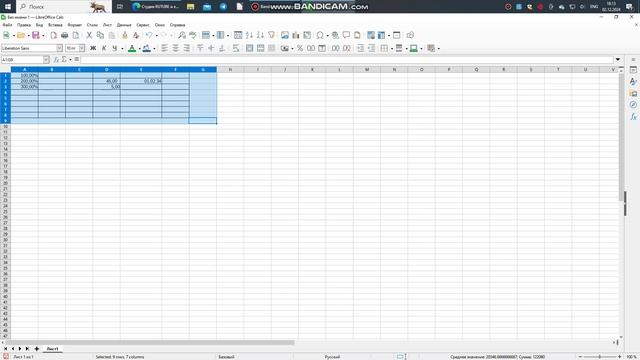Click Format as Percent icon

pyautogui.click(x=300, y=48)
